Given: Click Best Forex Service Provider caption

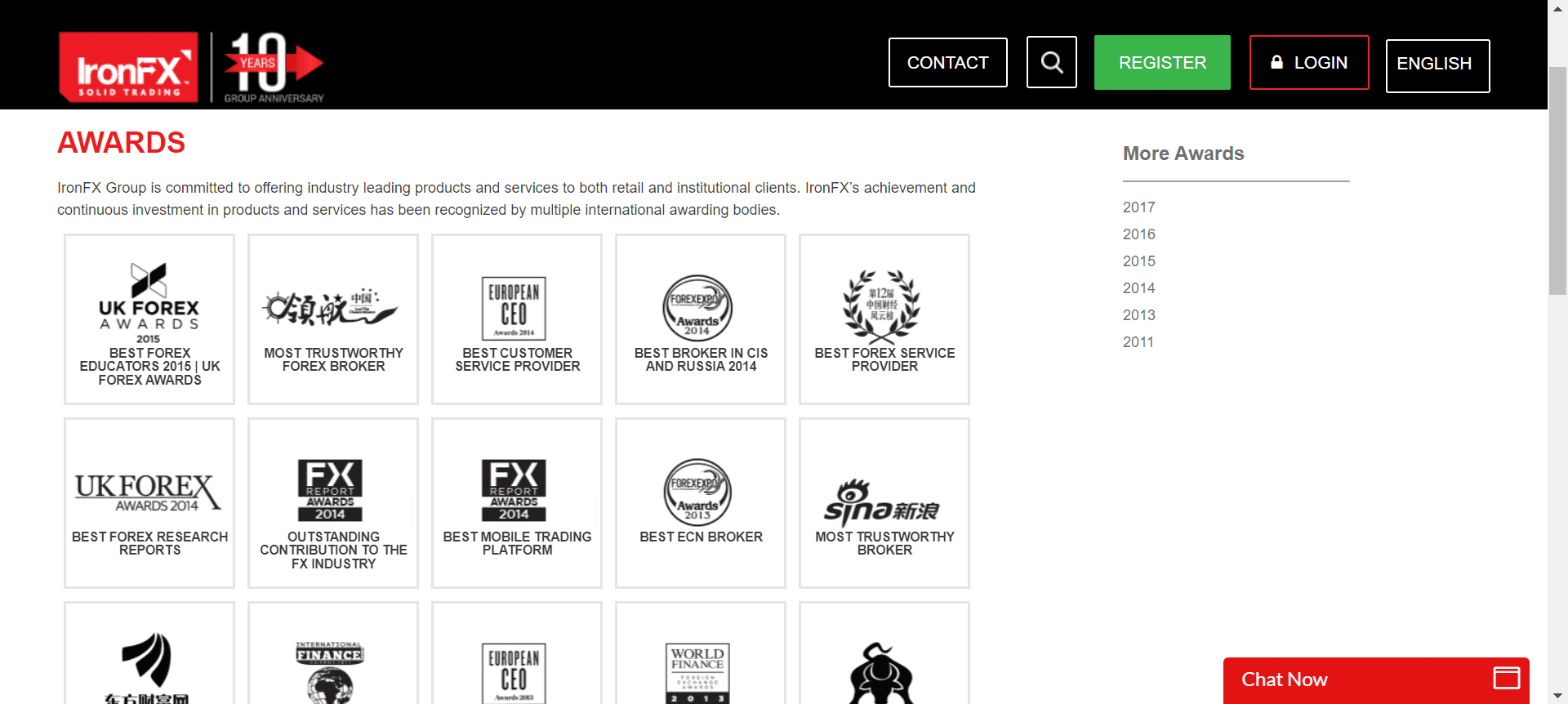Looking at the screenshot, I should pos(884,359).
